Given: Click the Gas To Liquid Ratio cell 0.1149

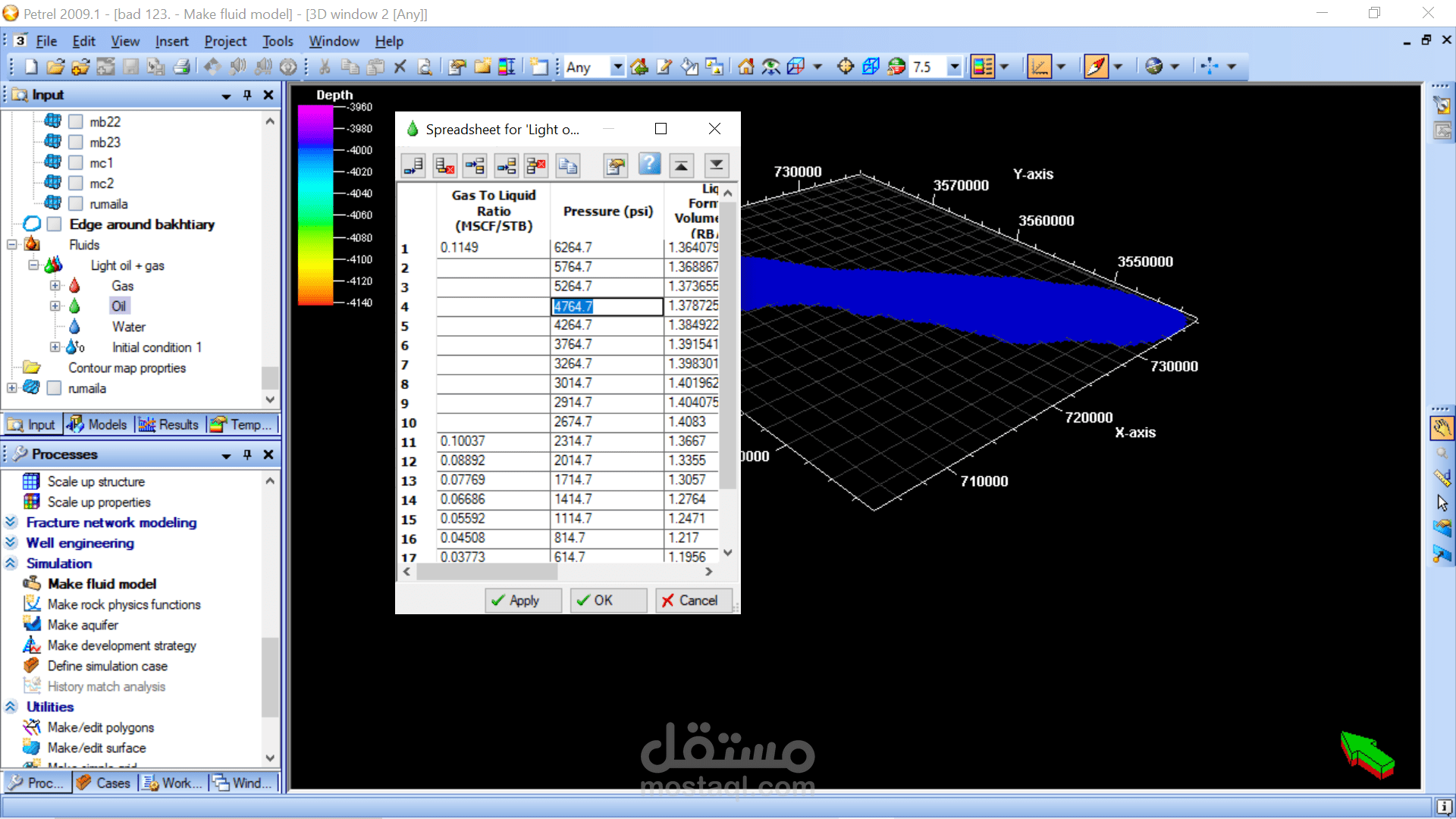Looking at the screenshot, I should (494, 248).
